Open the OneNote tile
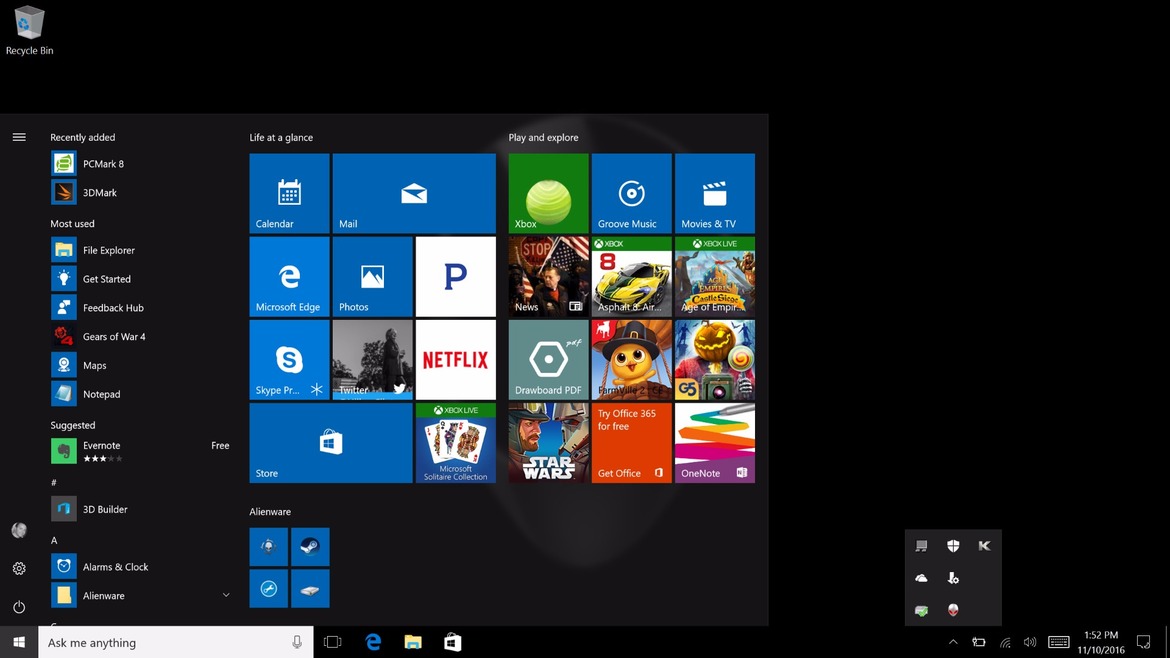This screenshot has height=658, width=1170. tap(715, 443)
